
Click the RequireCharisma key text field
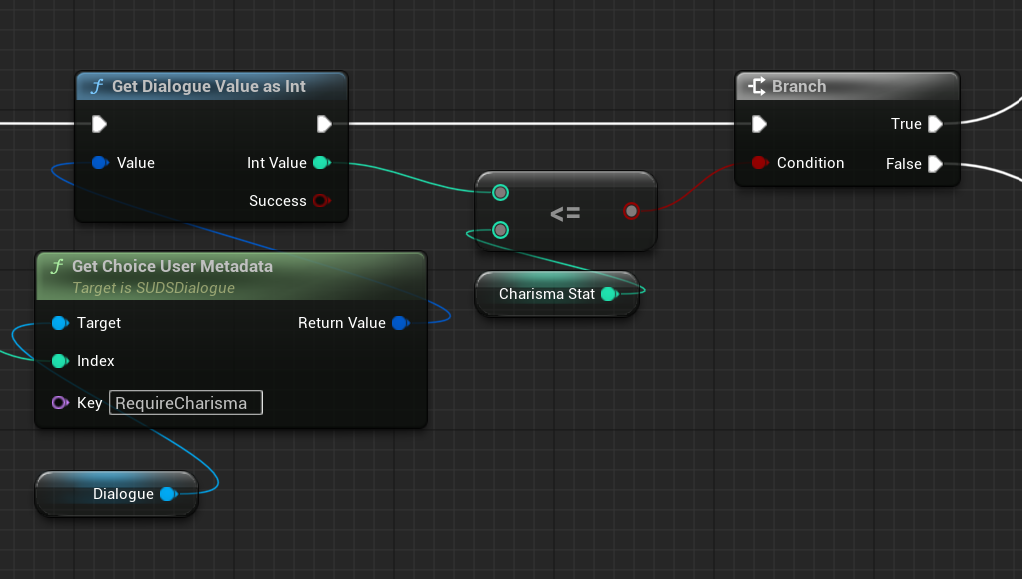(185, 403)
